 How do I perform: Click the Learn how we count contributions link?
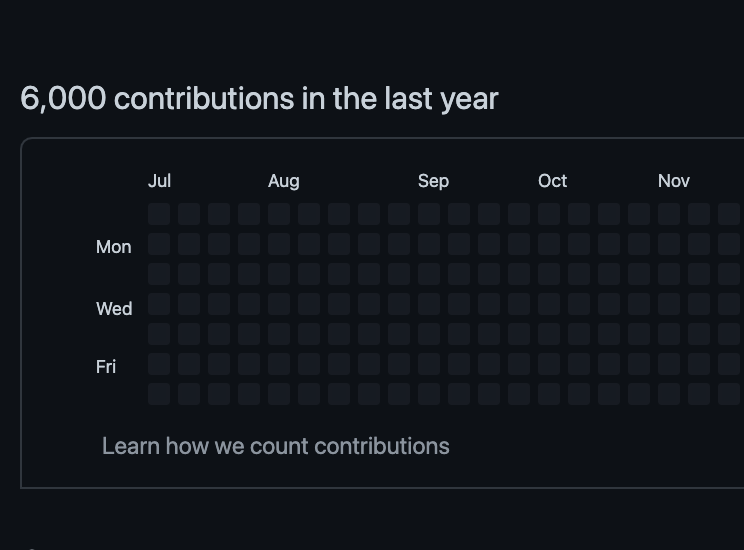pos(275,446)
